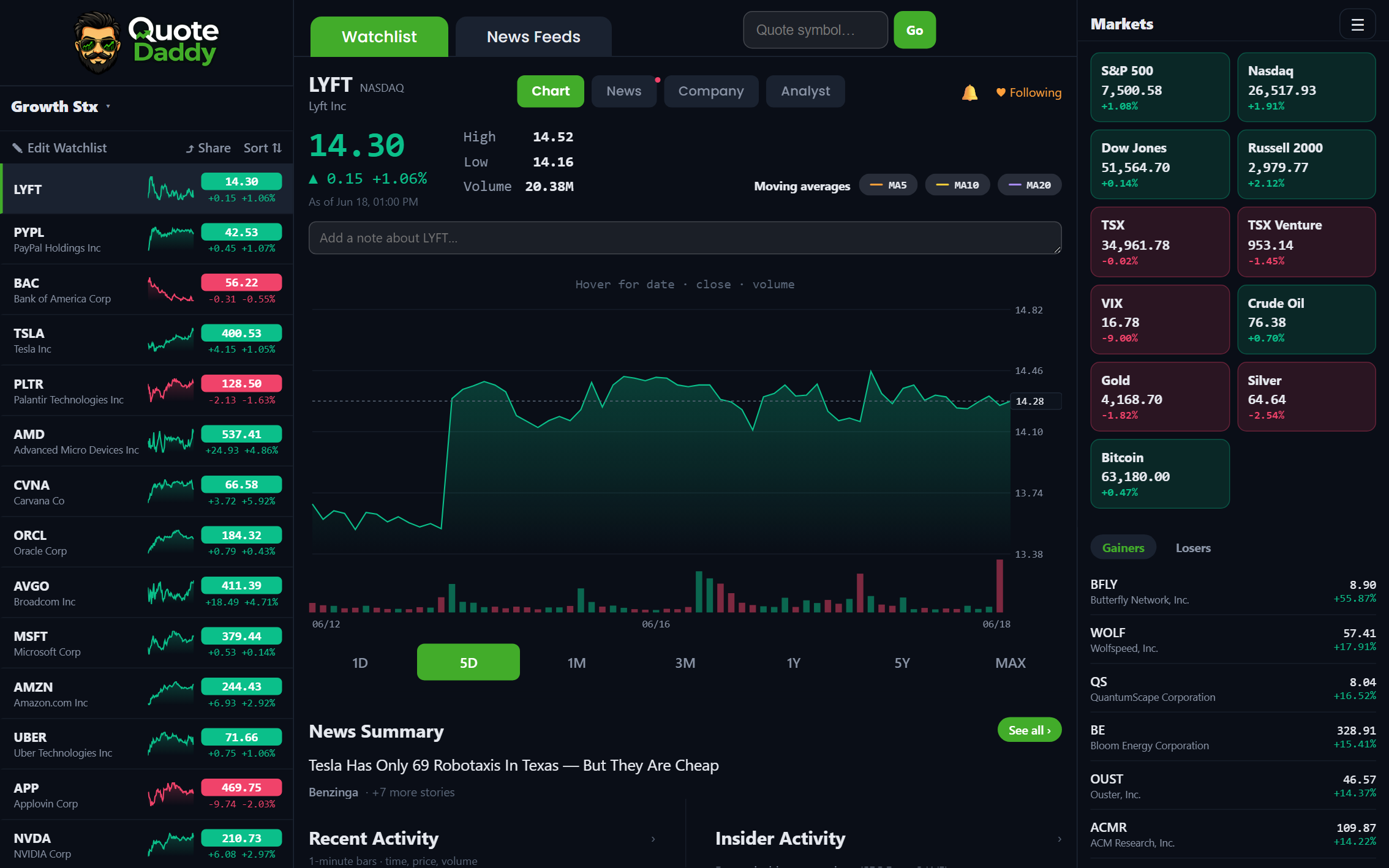Open the +7 more stories link
Screen dimensions: 1389x868
point(413,793)
